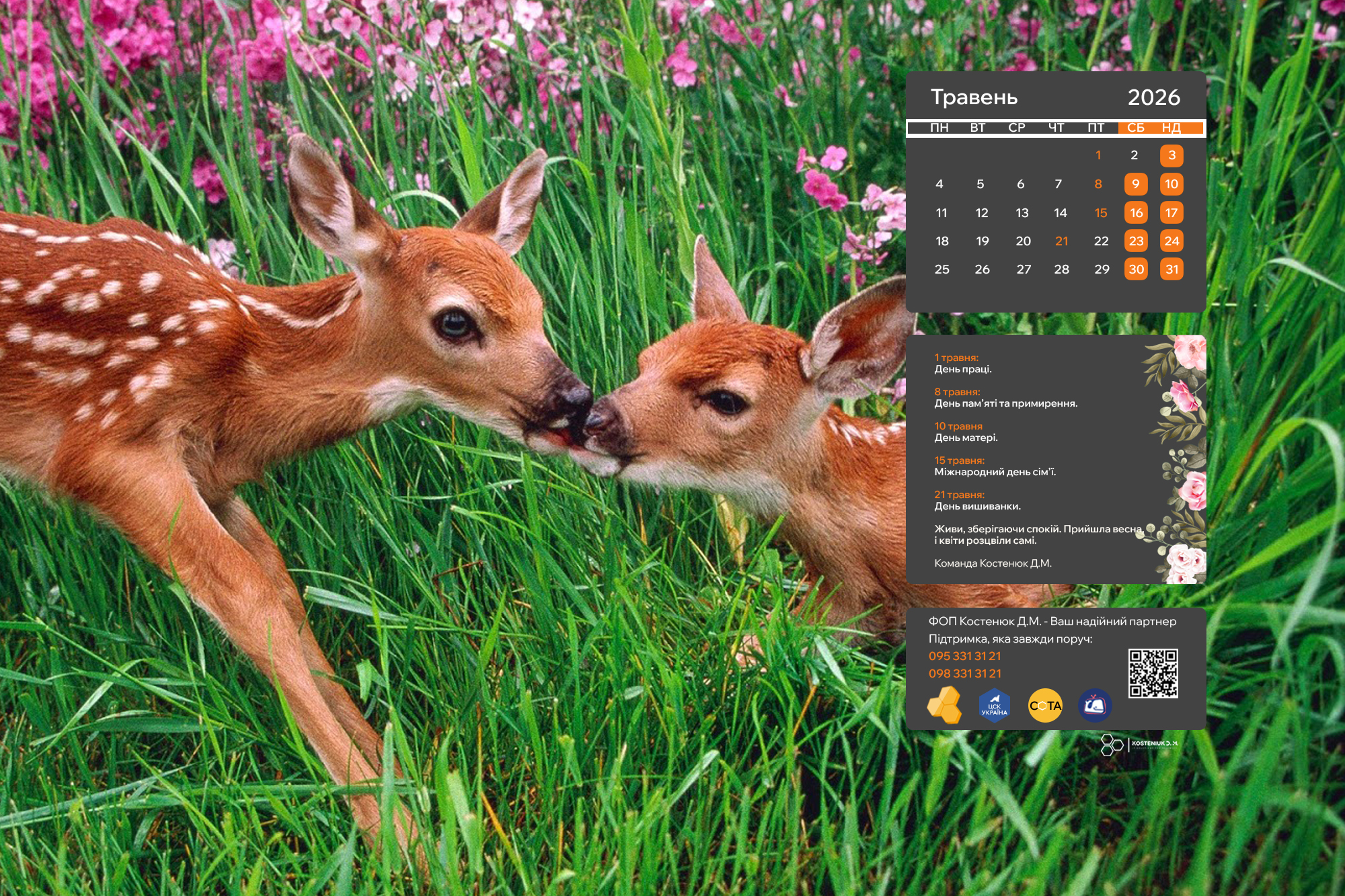The height and width of the screenshot is (896, 1345).
Task: Click the Травень month title
Action: tap(974, 97)
